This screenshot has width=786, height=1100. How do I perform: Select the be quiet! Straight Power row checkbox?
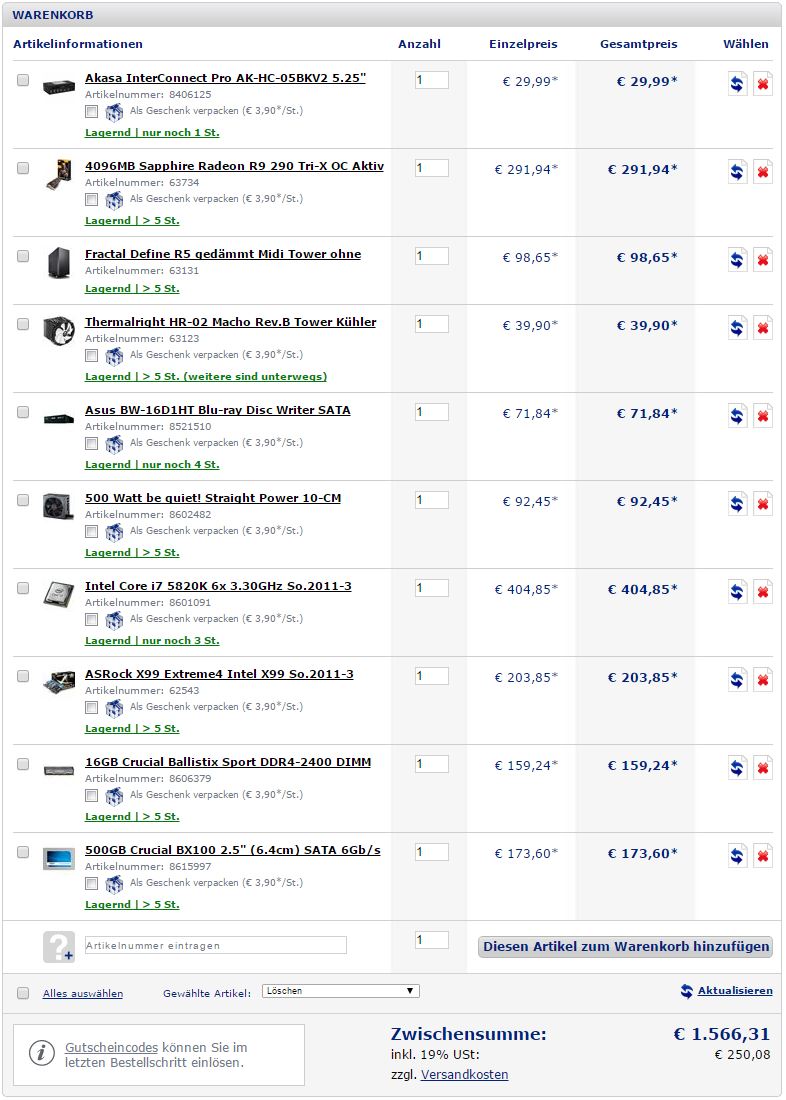click(23, 500)
